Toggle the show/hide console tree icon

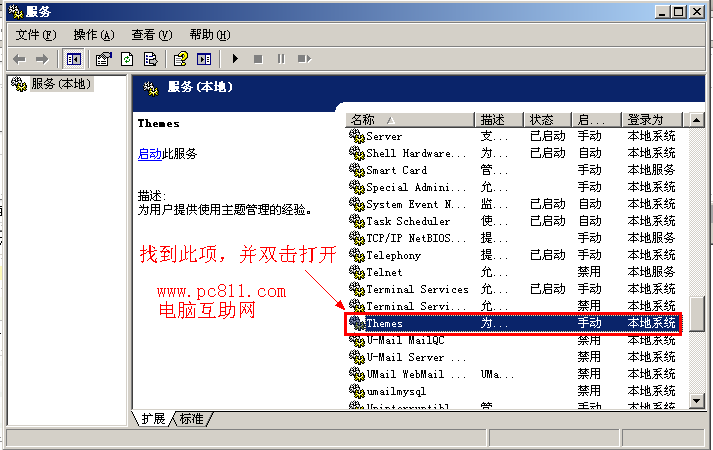pyautogui.click(x=73, y=59)
